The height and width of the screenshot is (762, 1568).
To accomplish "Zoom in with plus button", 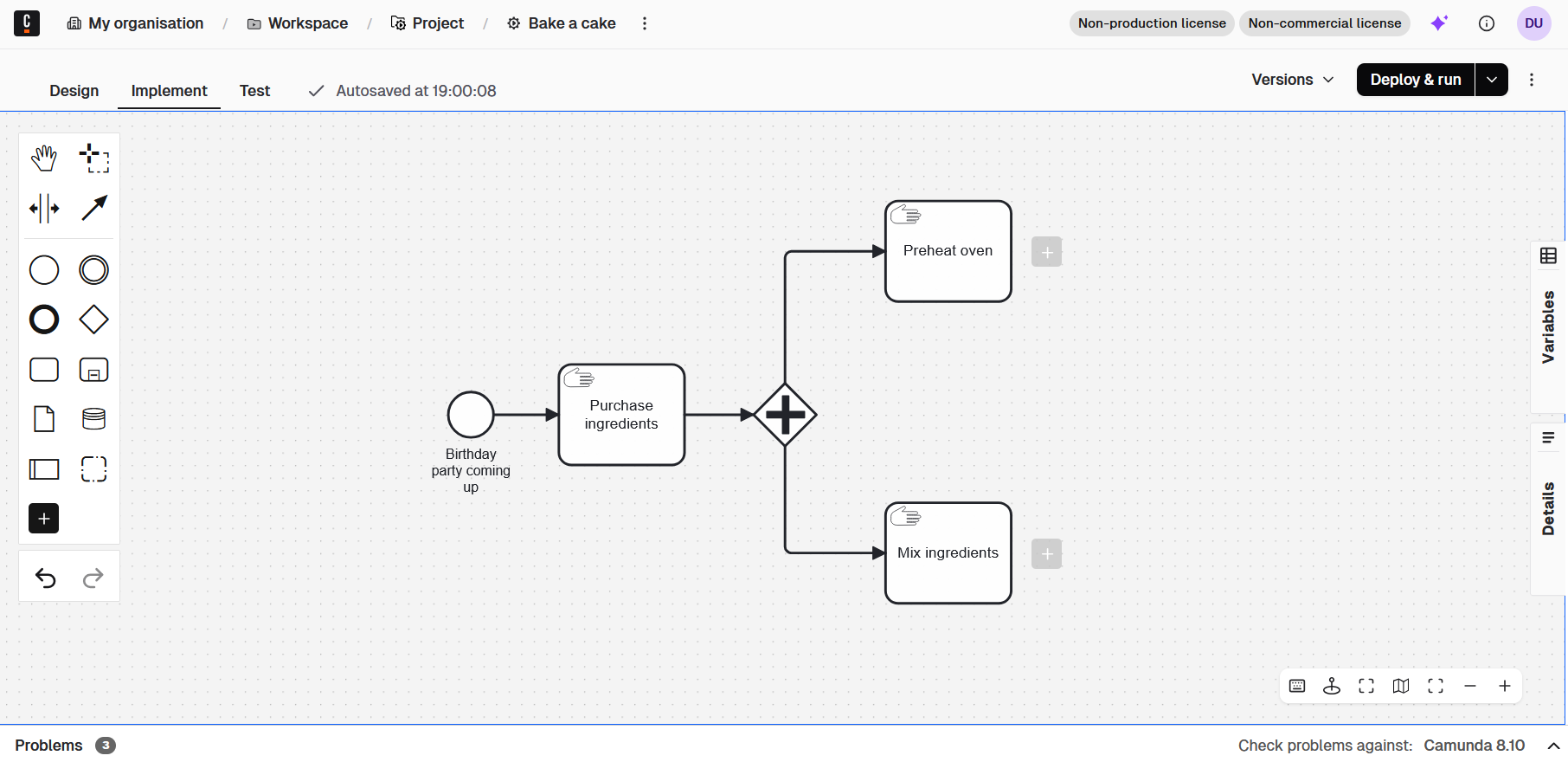I will [1505, 686].
